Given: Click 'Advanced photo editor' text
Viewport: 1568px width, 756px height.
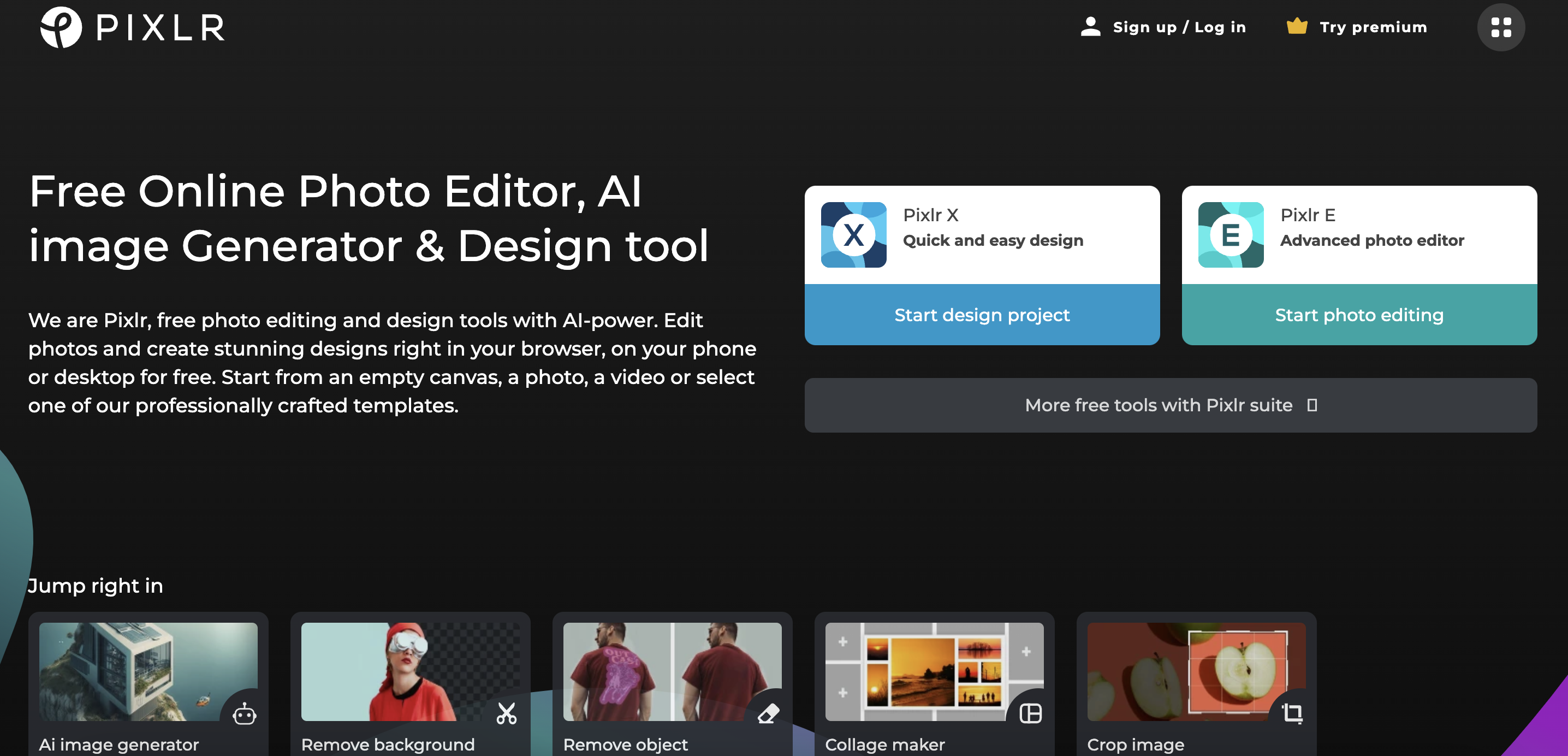Looking at the screenshot, I should click(1372, 241).
